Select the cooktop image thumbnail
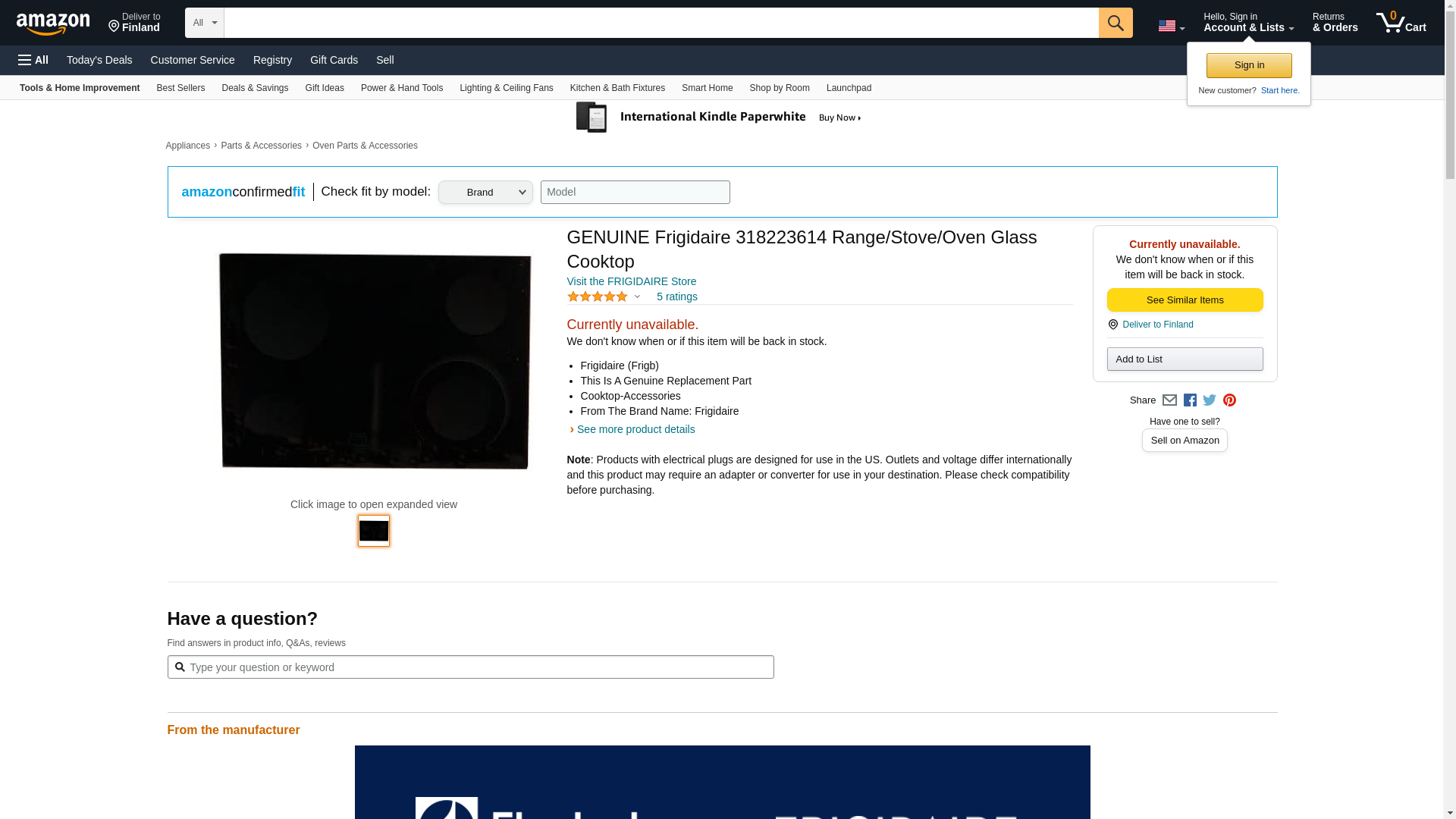1456x819 pixels. click(x=374, y=531)
